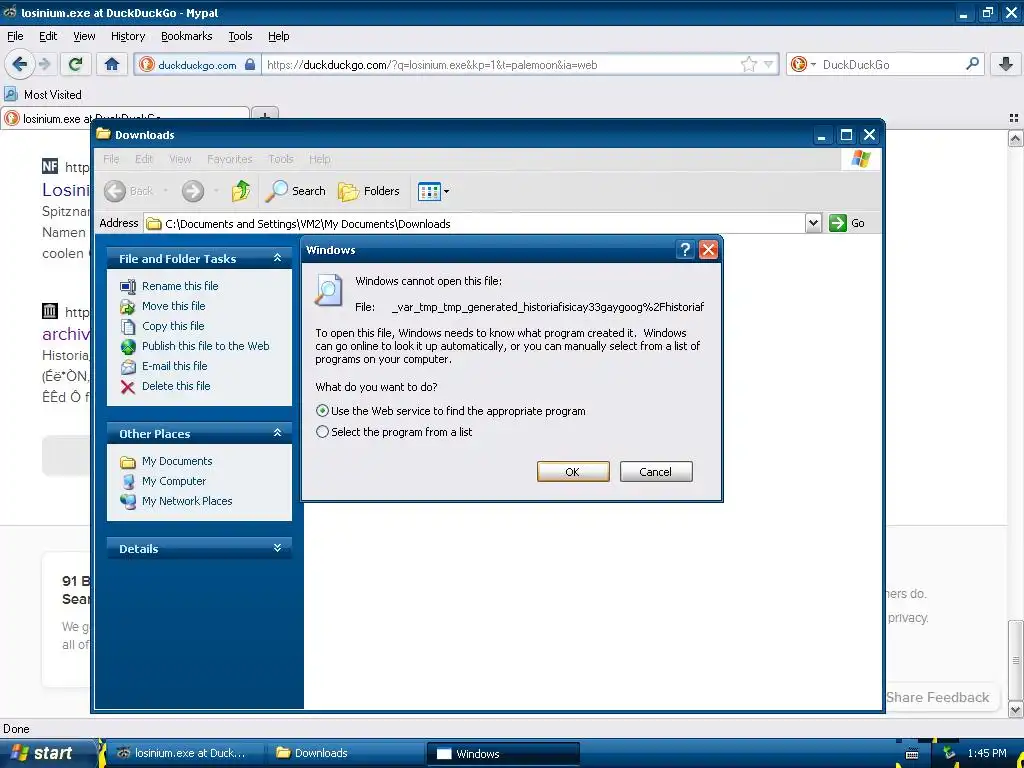Open the Address bar dropdown in Downloads window
The image size is (1024, 768).
tap(813, 223)
